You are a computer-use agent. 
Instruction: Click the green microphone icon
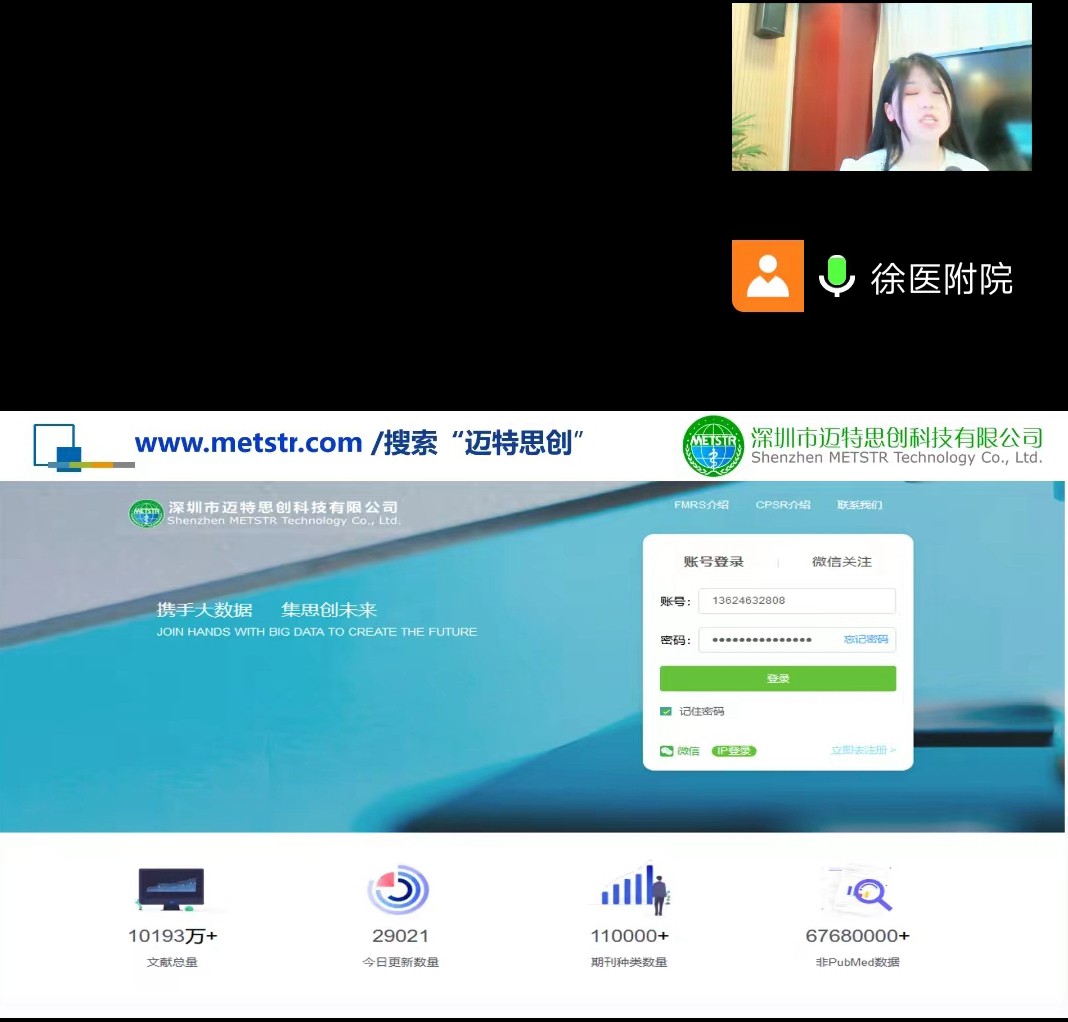click(x=836, y=276)
